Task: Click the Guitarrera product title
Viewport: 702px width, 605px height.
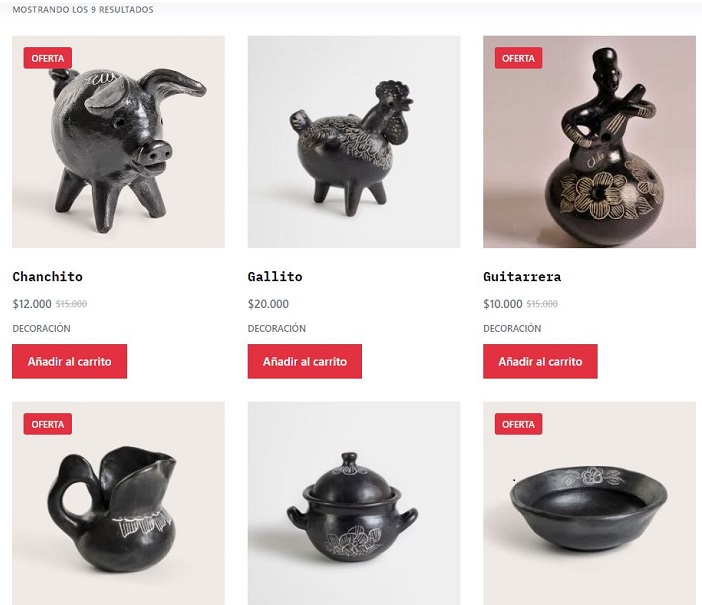Action: tap(522, 277)
